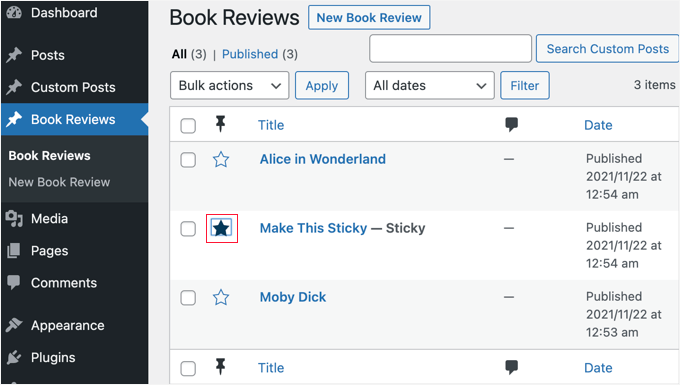Open the Bulk actions dropdown

(229, 85)
